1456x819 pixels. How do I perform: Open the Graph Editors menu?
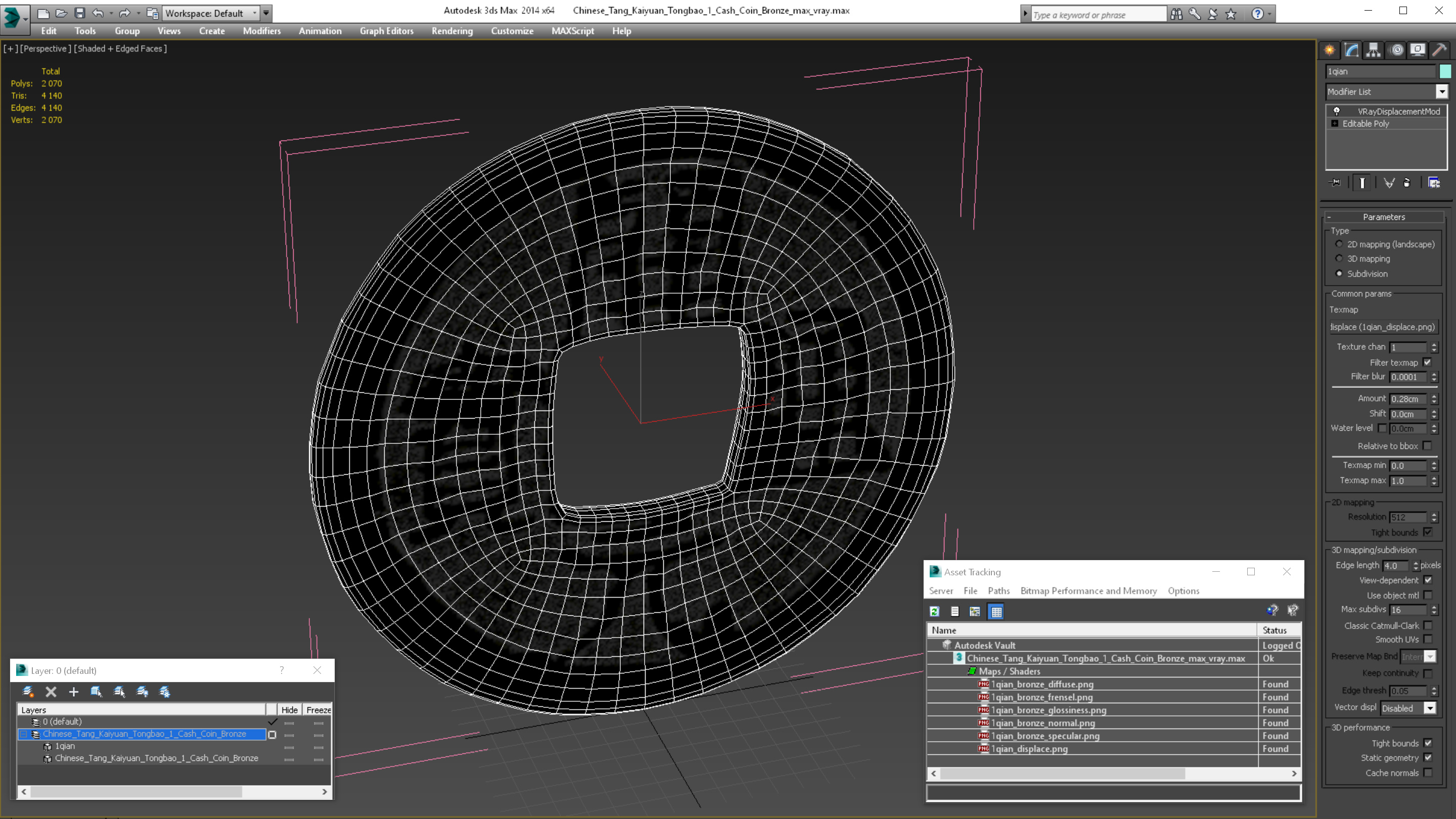pyautogui.click(x=387, y=31)
